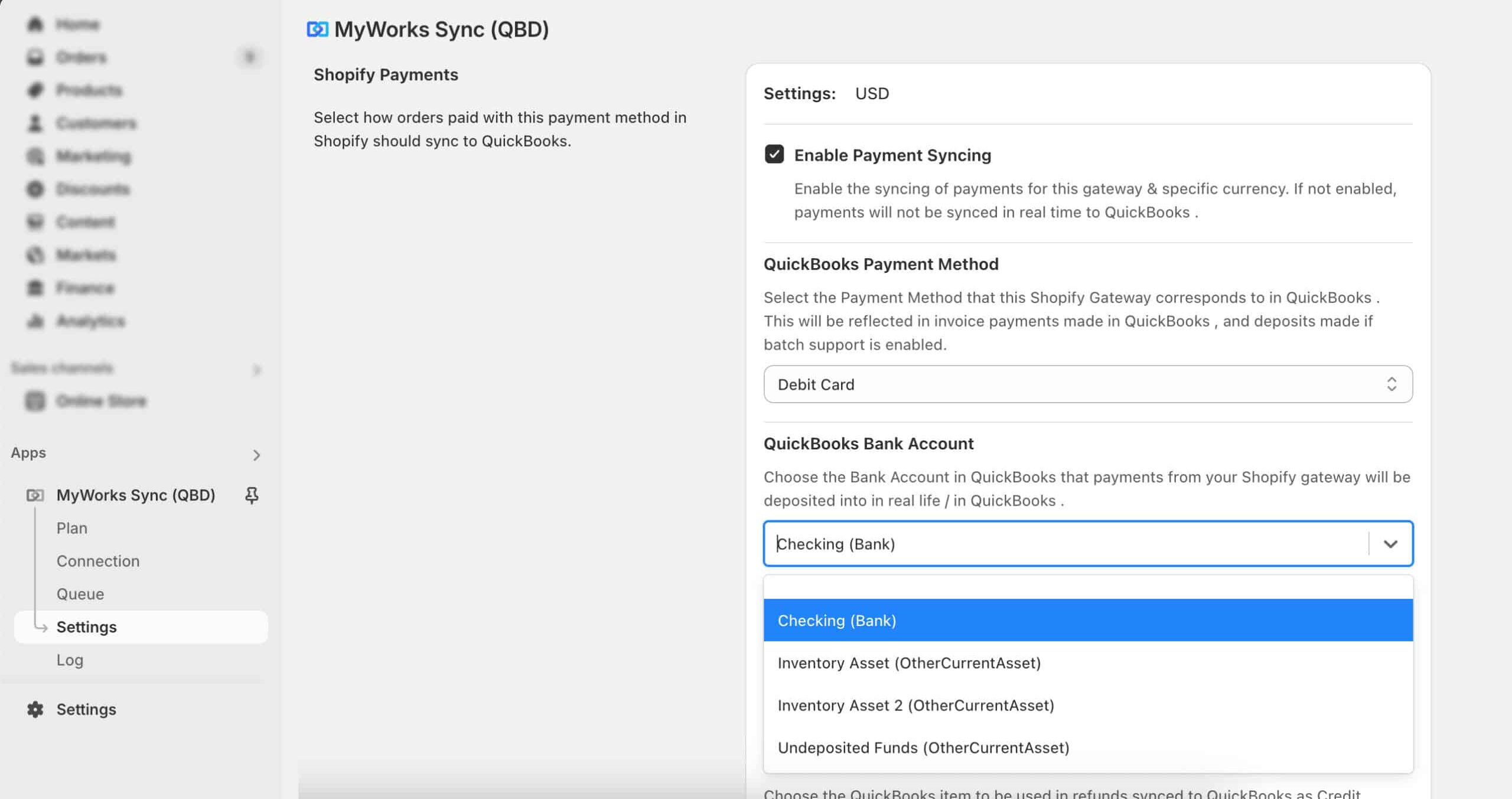Click the Shopify Payments heading
Image resolution: width=1512 pixels, height=799 pixels.
[x=386, y=74]
